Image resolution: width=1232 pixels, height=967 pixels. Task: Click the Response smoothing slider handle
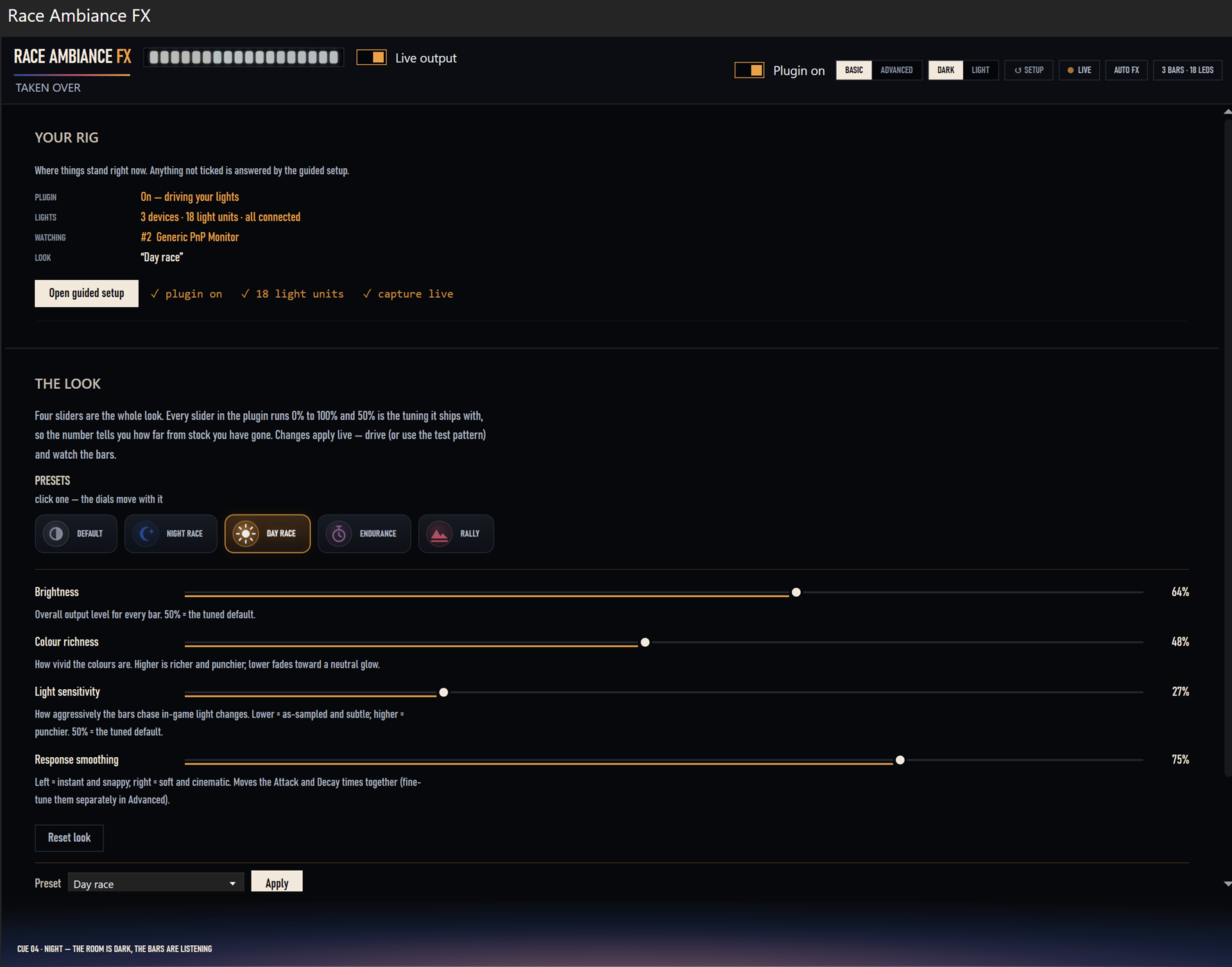900,760
